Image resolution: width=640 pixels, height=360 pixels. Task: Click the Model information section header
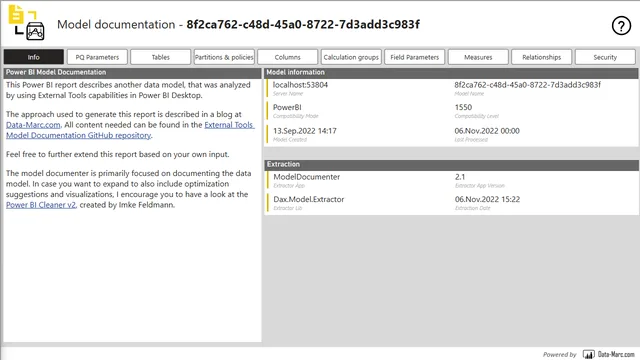tap(451, 72)
